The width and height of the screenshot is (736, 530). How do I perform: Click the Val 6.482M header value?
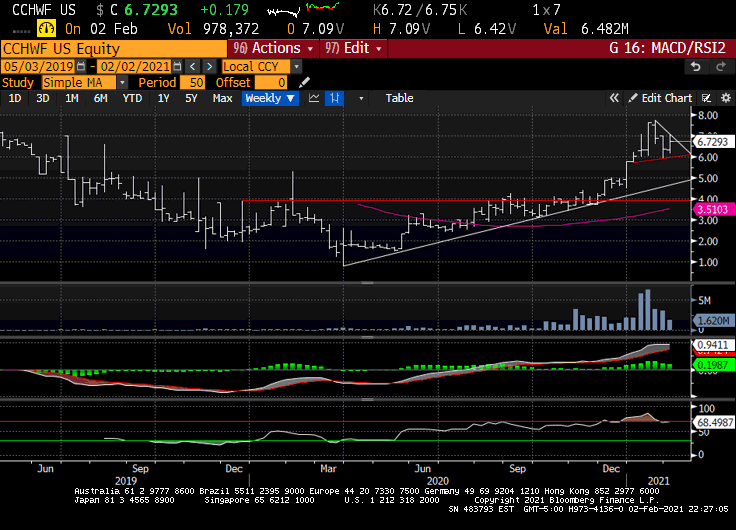(x=586, y=29)
